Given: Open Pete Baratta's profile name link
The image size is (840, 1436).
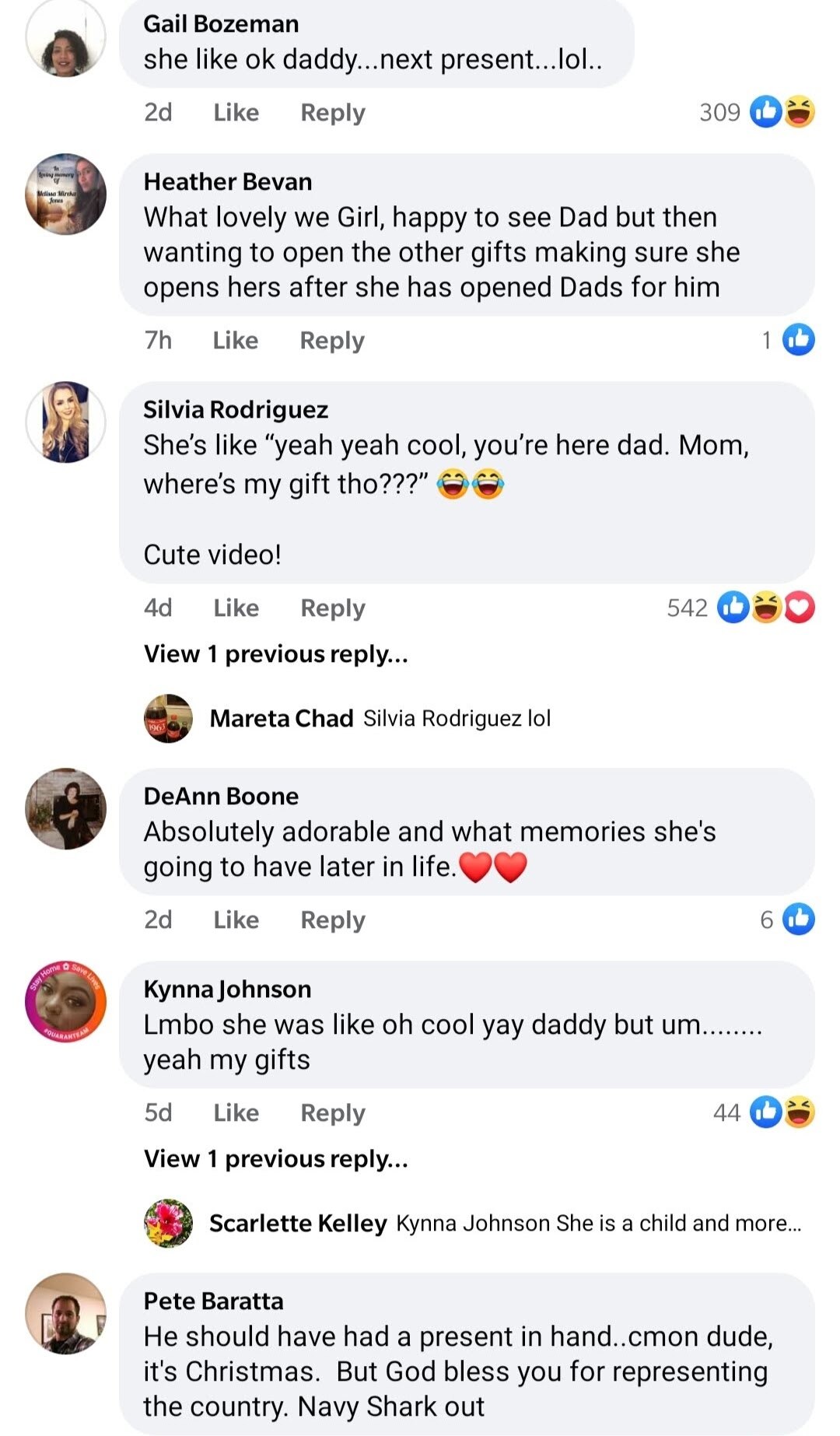Looking at the screenshot, I should tap(214, 1301).
